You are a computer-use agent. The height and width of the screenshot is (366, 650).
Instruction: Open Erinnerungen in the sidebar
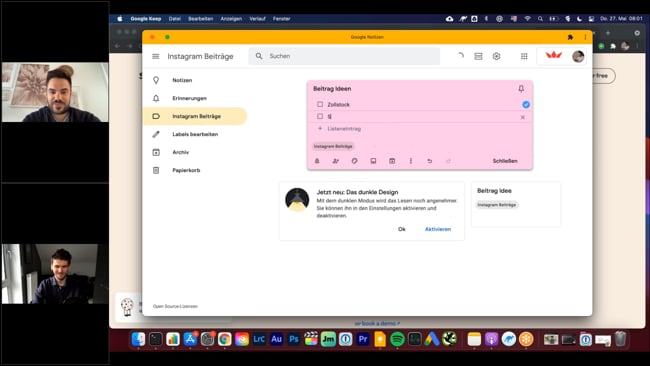[x=195, y=98]
